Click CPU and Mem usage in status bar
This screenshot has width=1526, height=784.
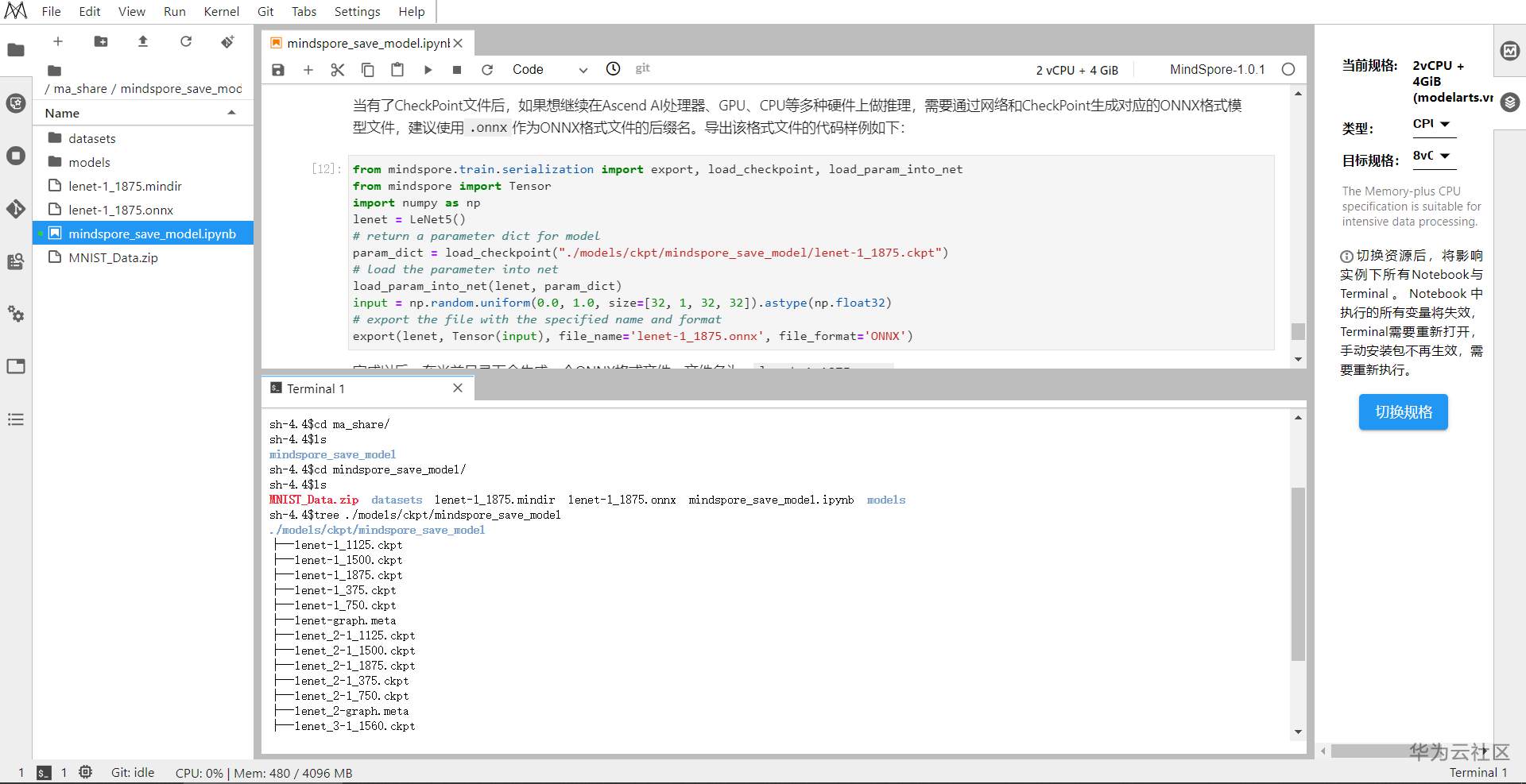pyautogui.click(x=264, y=773)
